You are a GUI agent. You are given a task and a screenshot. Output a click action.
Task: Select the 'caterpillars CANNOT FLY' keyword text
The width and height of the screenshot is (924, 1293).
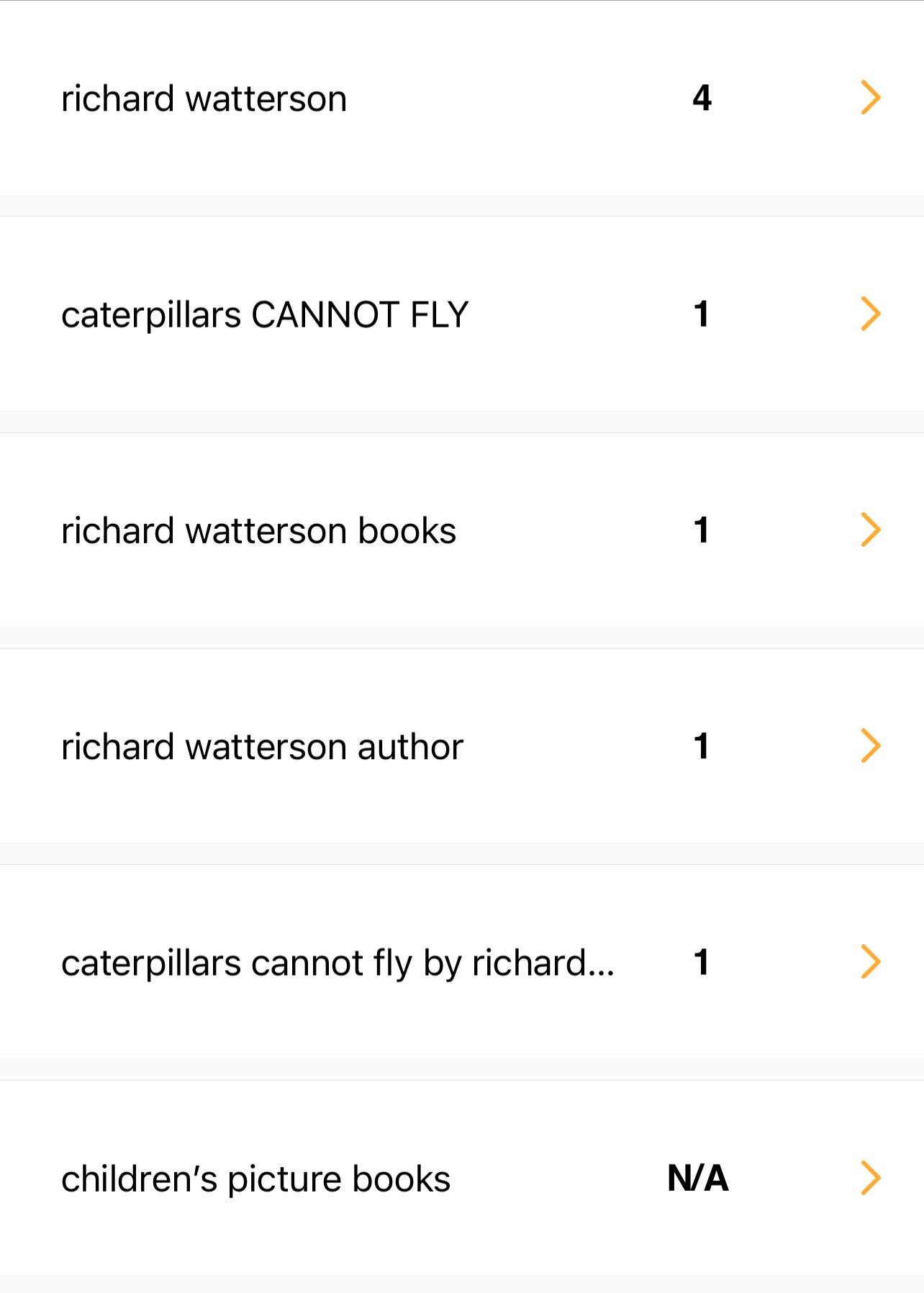[265, 315]
